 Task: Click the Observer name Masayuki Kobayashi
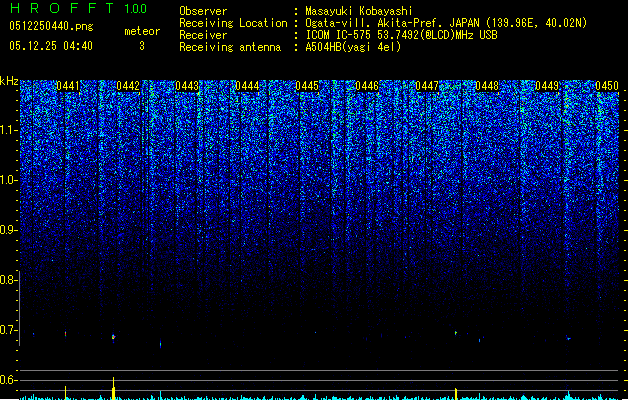359,11
